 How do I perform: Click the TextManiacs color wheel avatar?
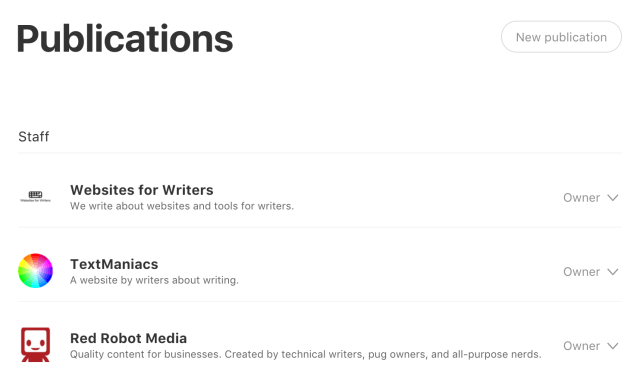pyautogui.click(x=36, y=271)
